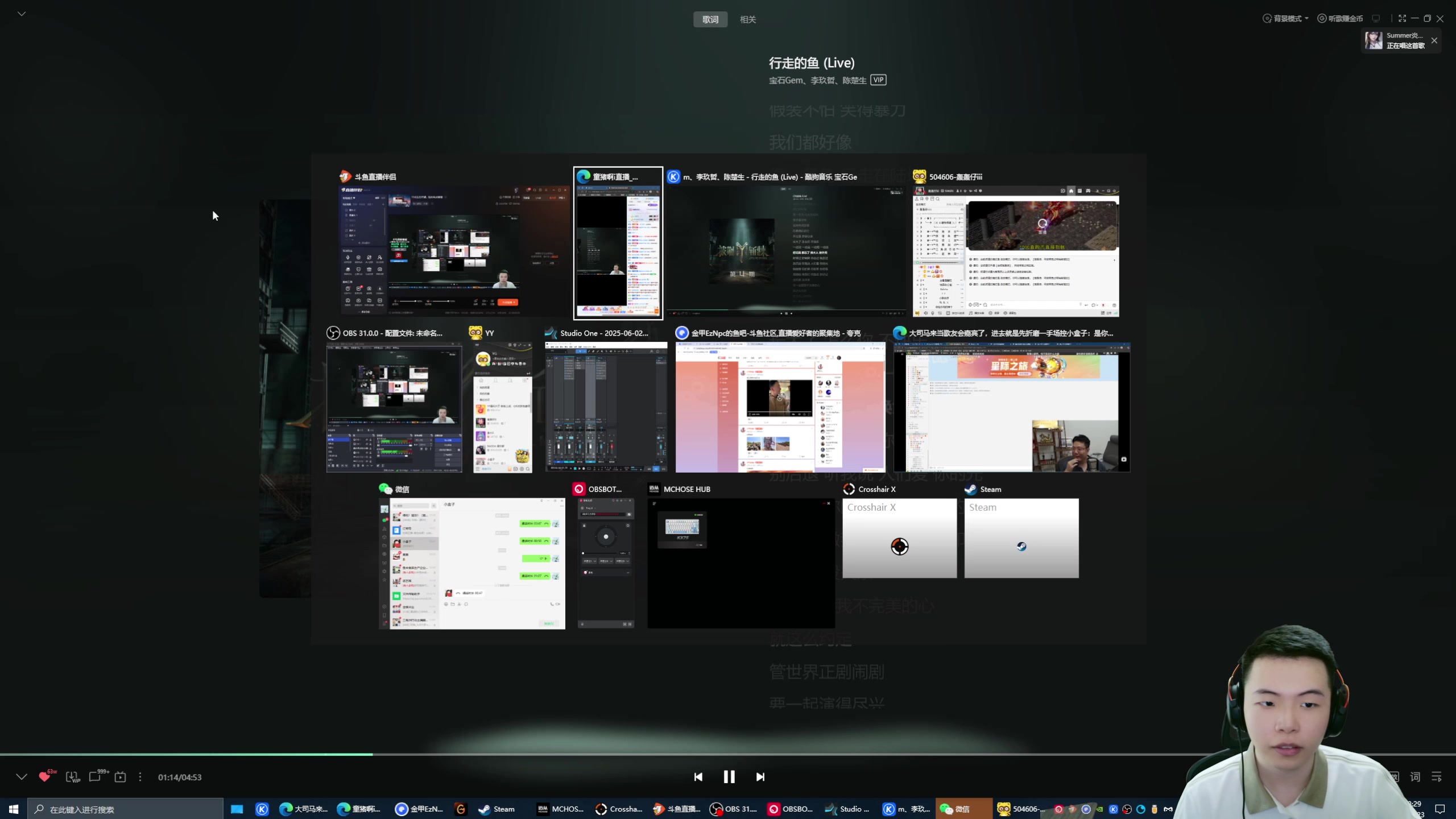Open the MCHOSE taskbar button
Screen dimensions: 1456x819
561,809
